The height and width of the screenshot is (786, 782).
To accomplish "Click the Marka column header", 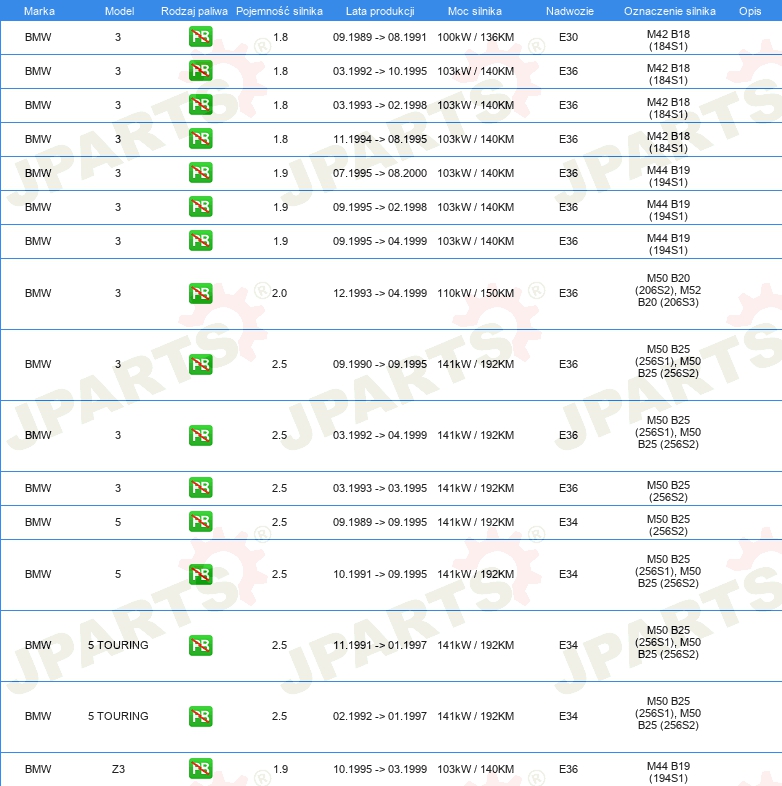I will point(39,11).
